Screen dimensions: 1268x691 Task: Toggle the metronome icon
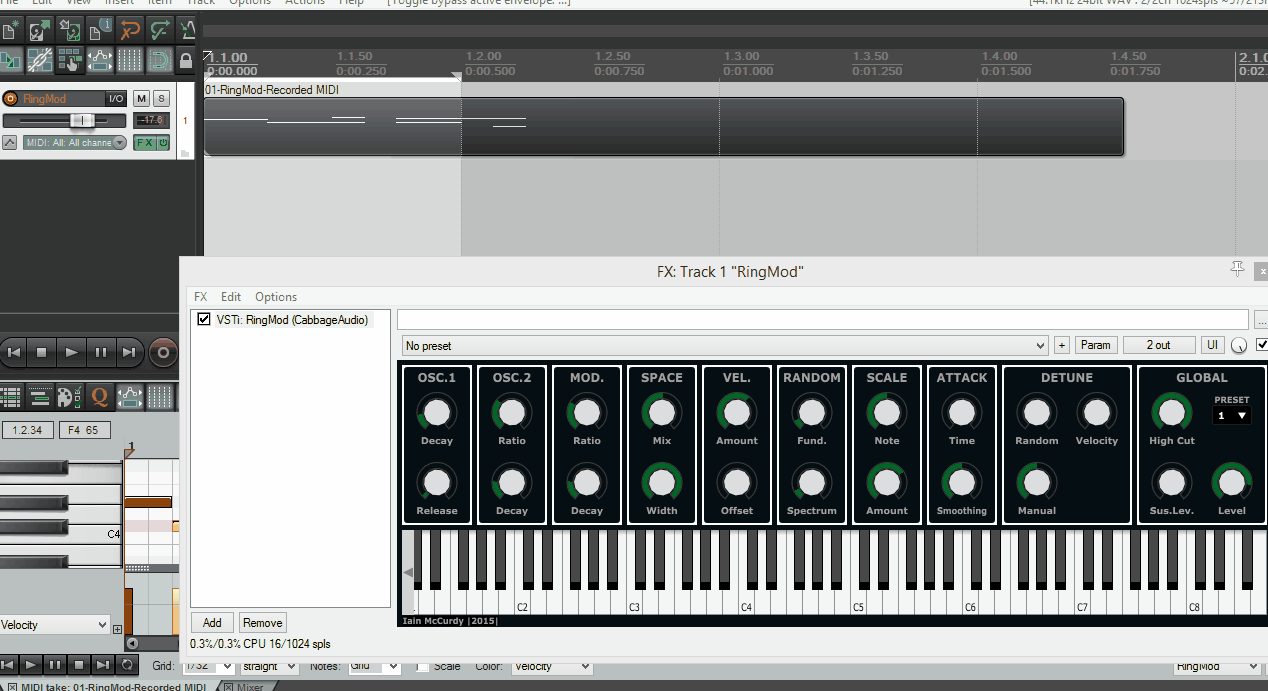click(188, 30)
